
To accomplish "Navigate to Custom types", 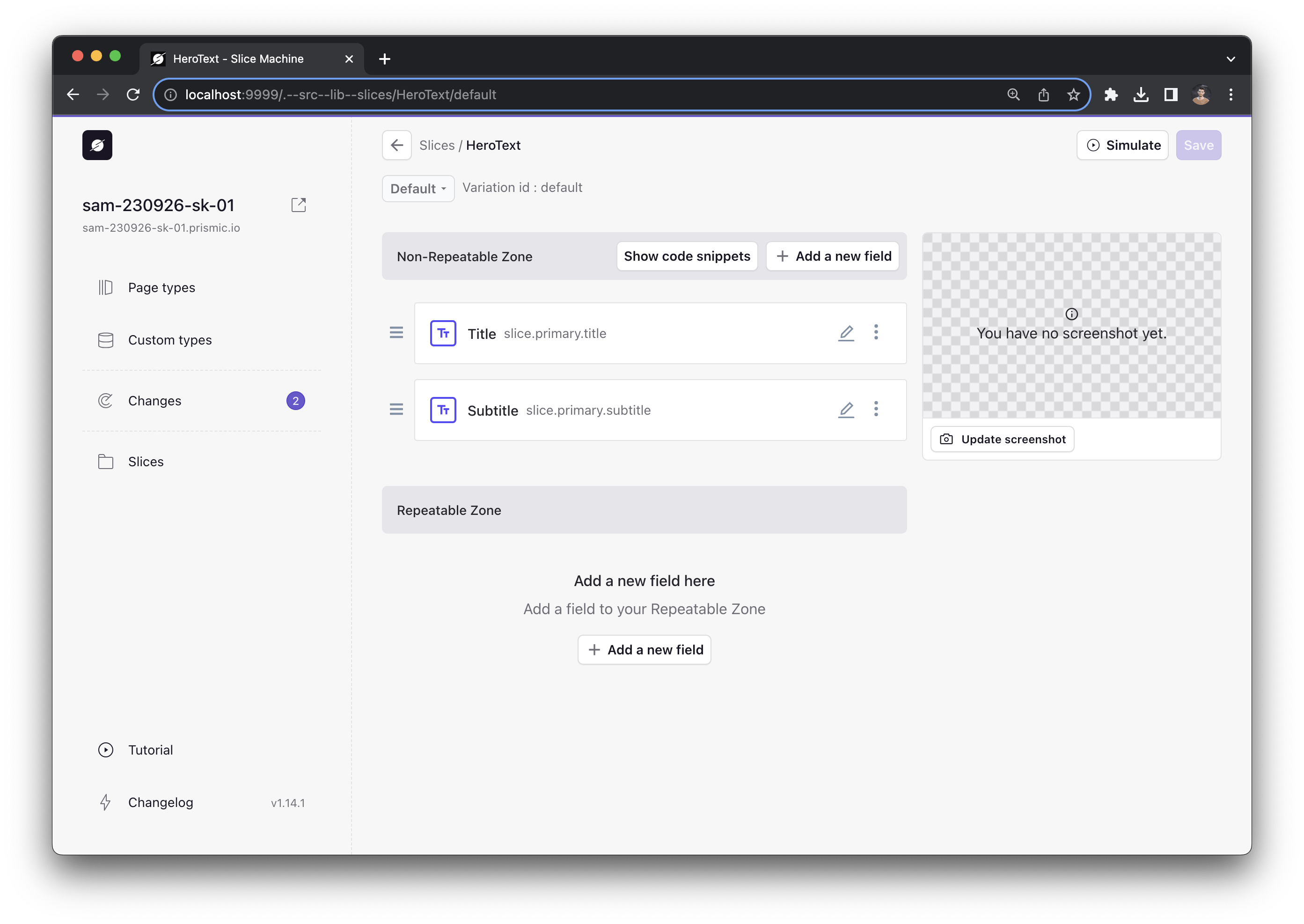I will [169, 340].
